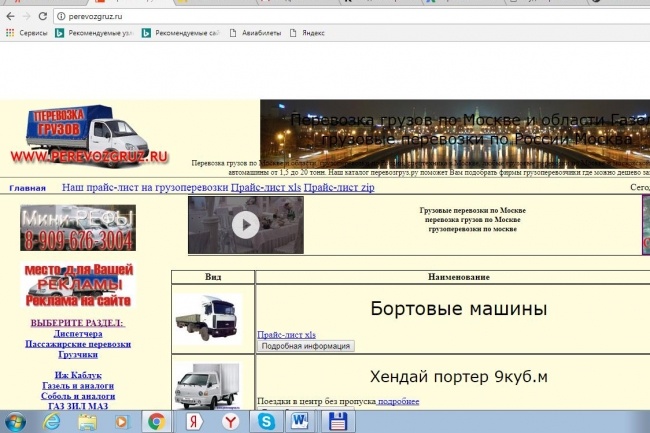Click the browser Forward arrow

pos(27,16)
